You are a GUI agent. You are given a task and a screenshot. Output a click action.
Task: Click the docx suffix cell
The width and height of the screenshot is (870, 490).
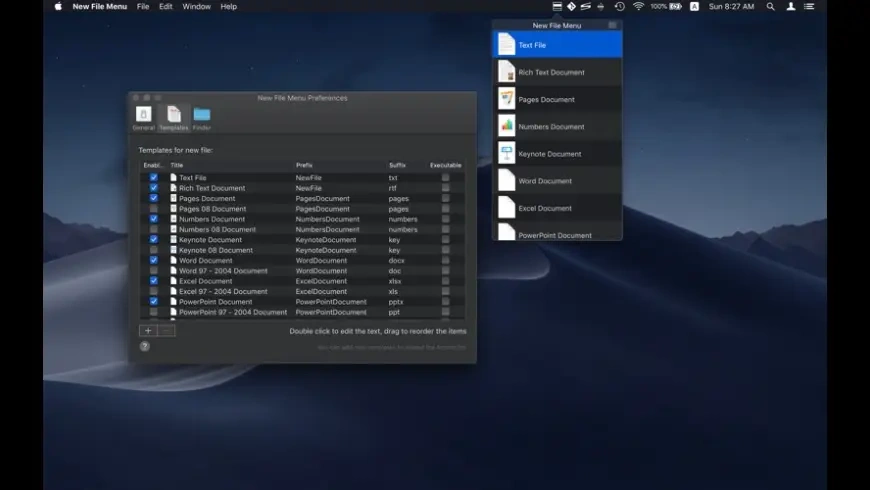point(396,260)
